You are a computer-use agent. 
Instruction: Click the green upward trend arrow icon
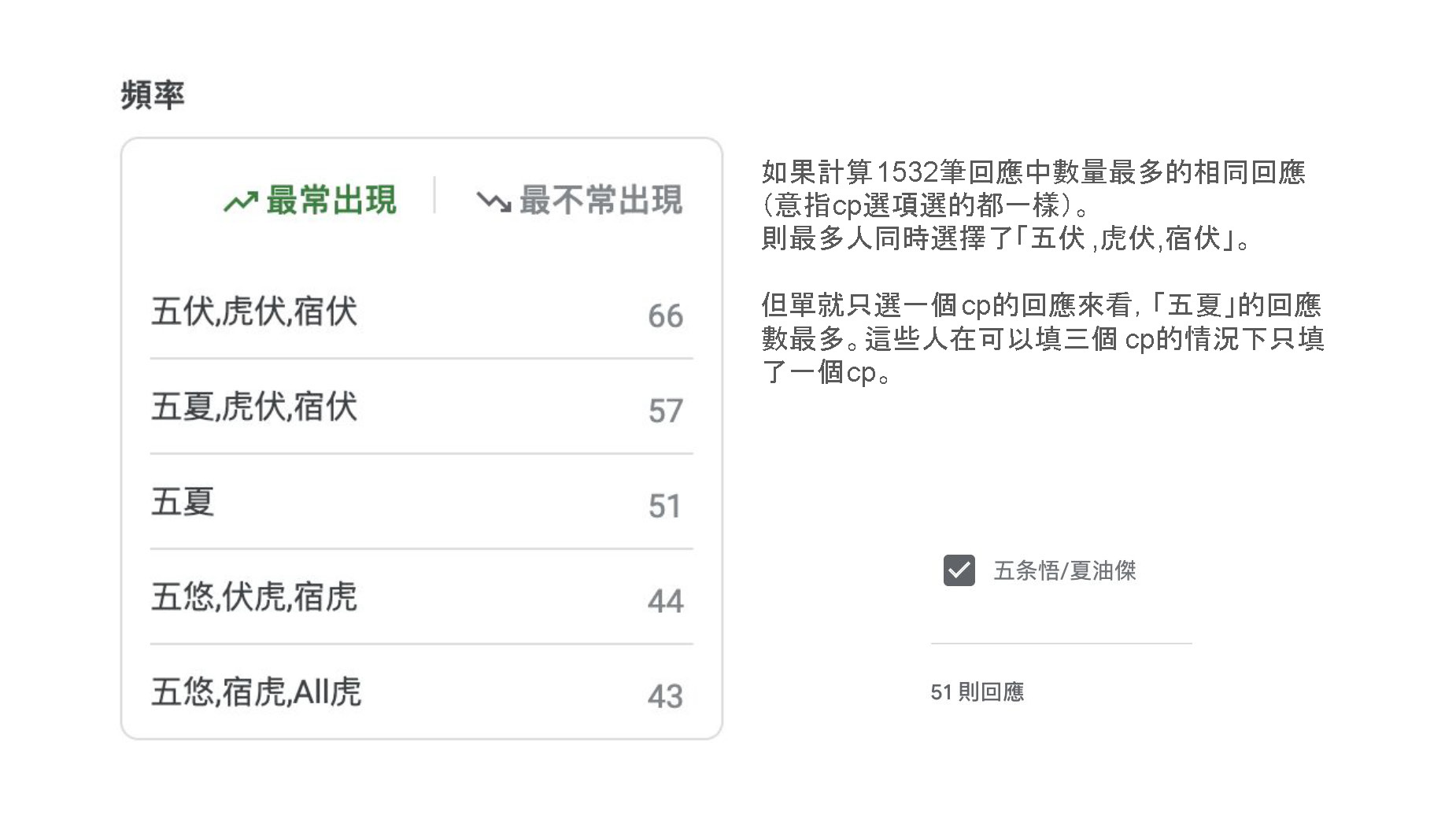pos(240,202)
